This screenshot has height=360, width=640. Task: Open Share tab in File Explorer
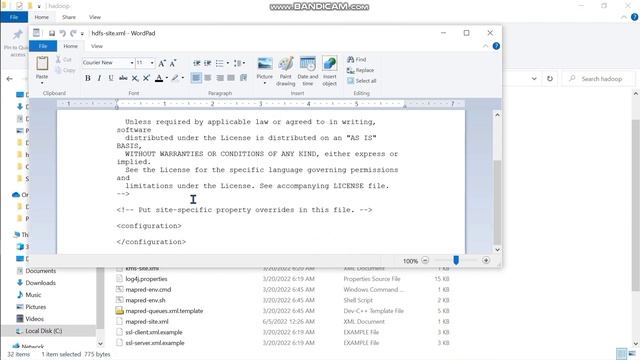click(x=69, y=17)
